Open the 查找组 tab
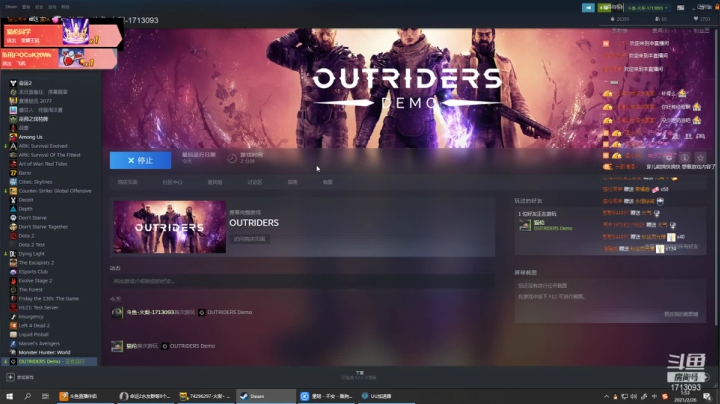The image size is (720, 404). coord(214,182)
